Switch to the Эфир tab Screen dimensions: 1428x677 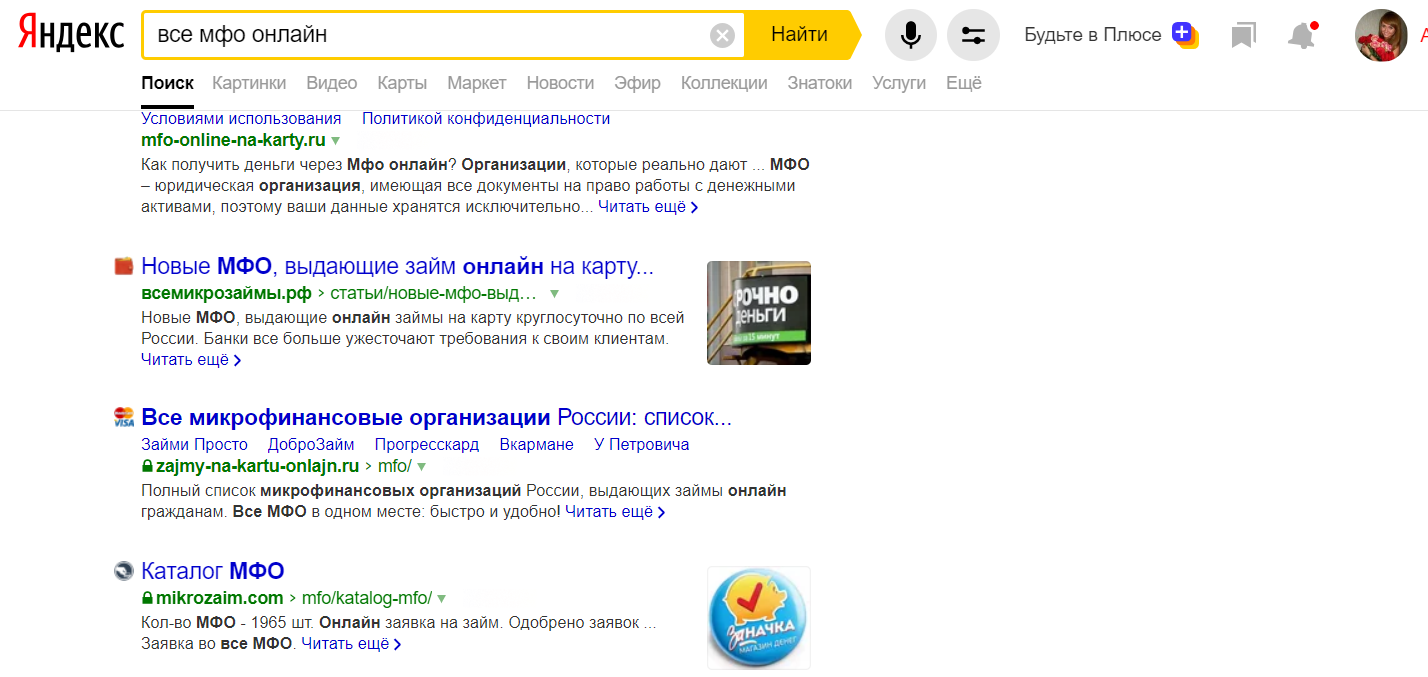(x=637, y=83)
